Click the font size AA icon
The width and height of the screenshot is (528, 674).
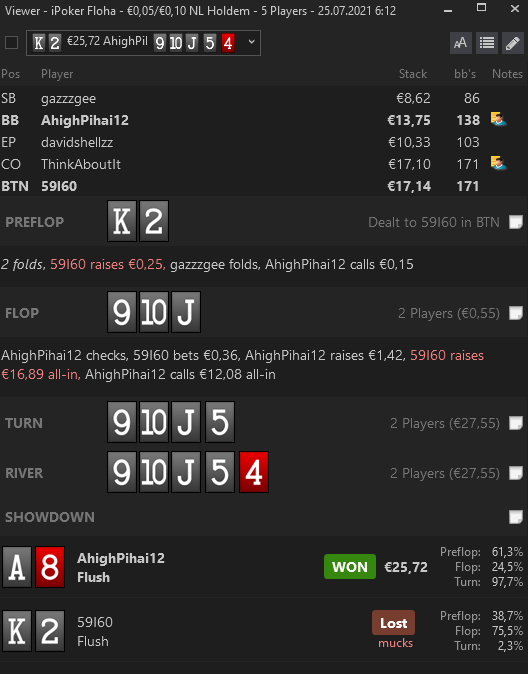point(460,43)
